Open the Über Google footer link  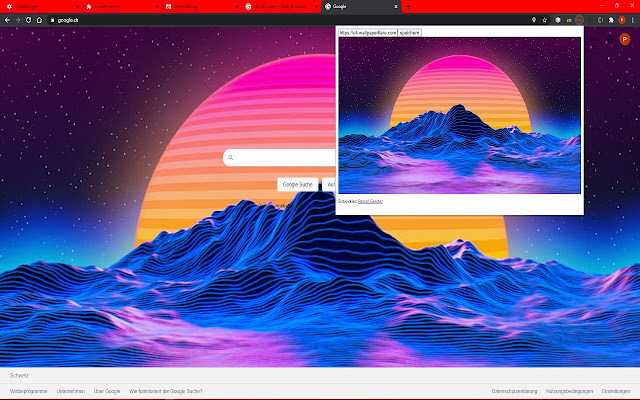point(107,391)
